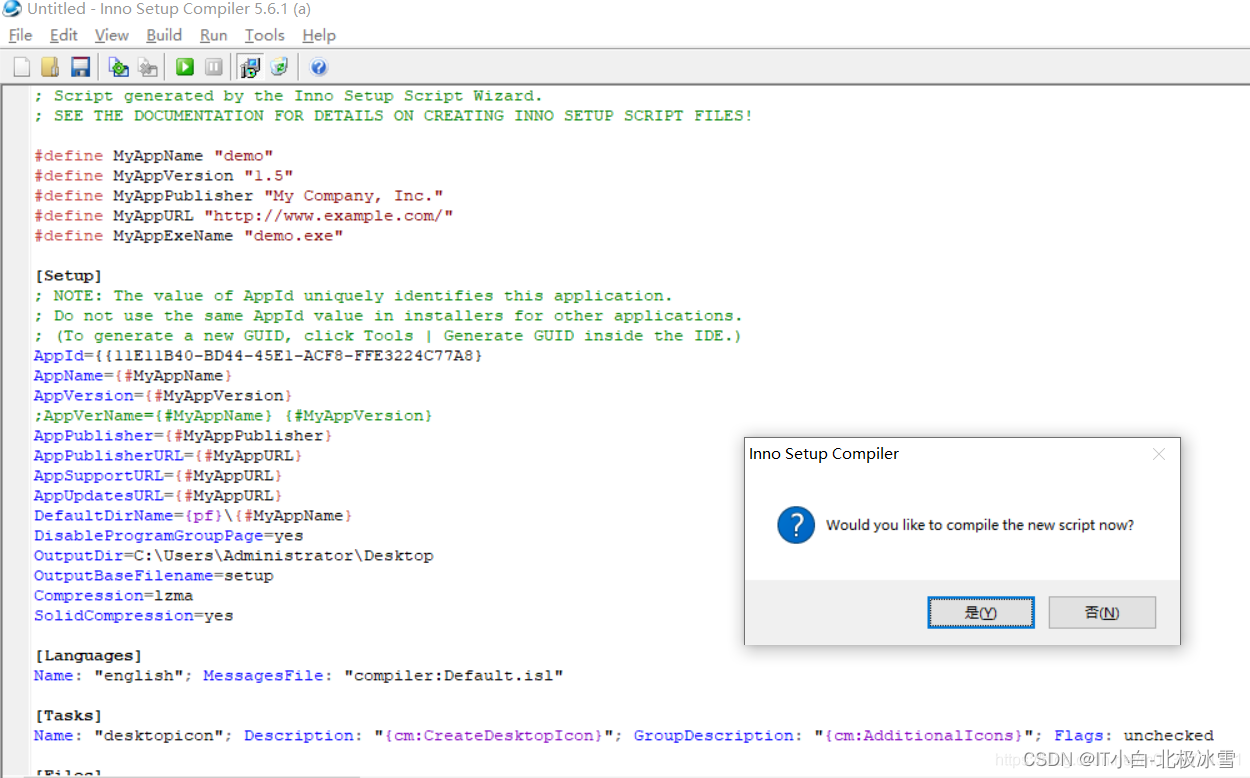This screenshot has width=1250, height=778.
Task: Click the OutputBaseFilename=setup line
Action: [153, 576]
